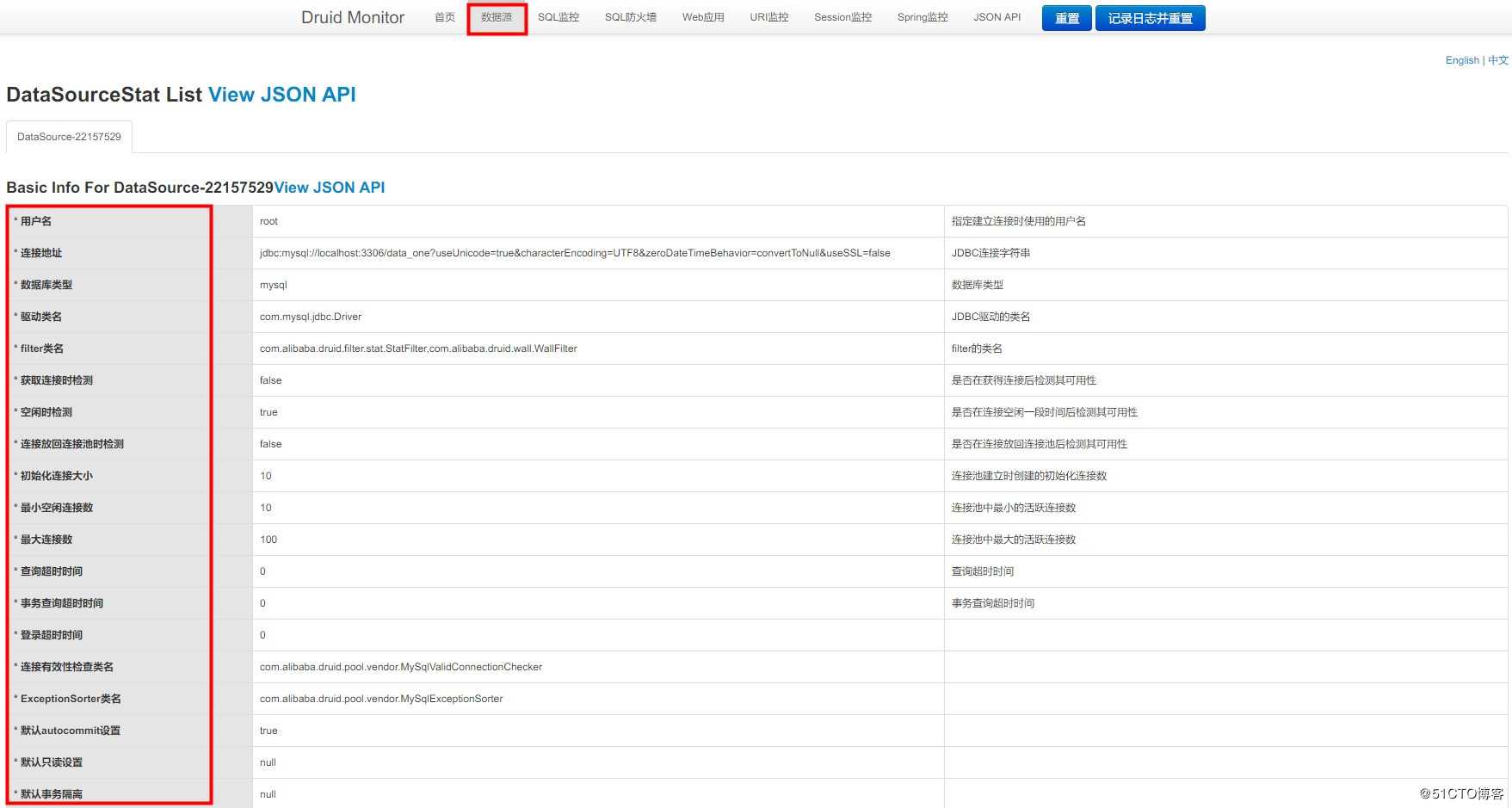This screenshot has height=808, width=1512.
Task: Switch language to English
Action: tap(1462, 60)
